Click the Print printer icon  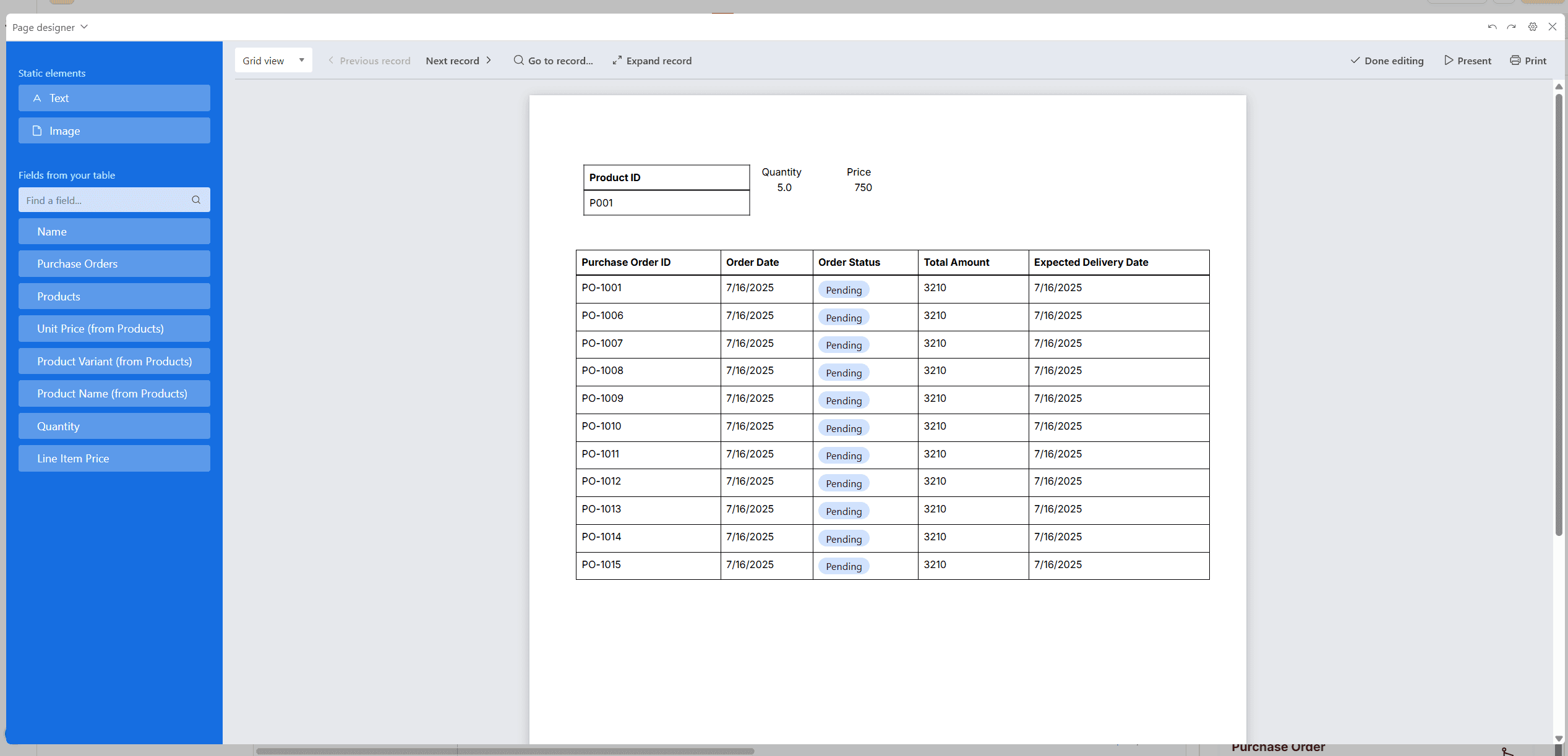(x=1515, y=61)
